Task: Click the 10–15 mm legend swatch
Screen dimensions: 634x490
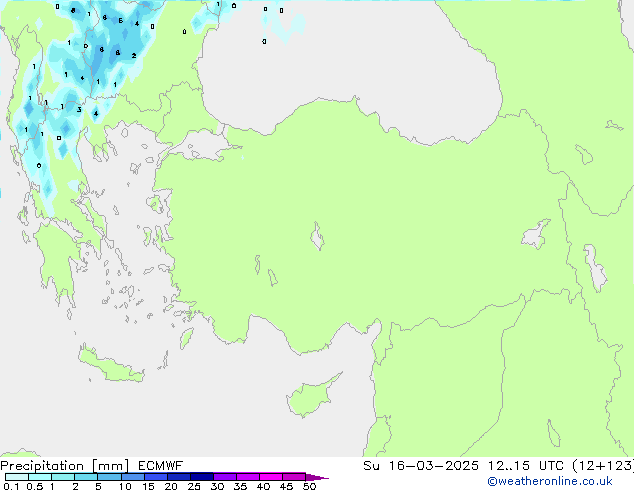Action: [132, 477]
